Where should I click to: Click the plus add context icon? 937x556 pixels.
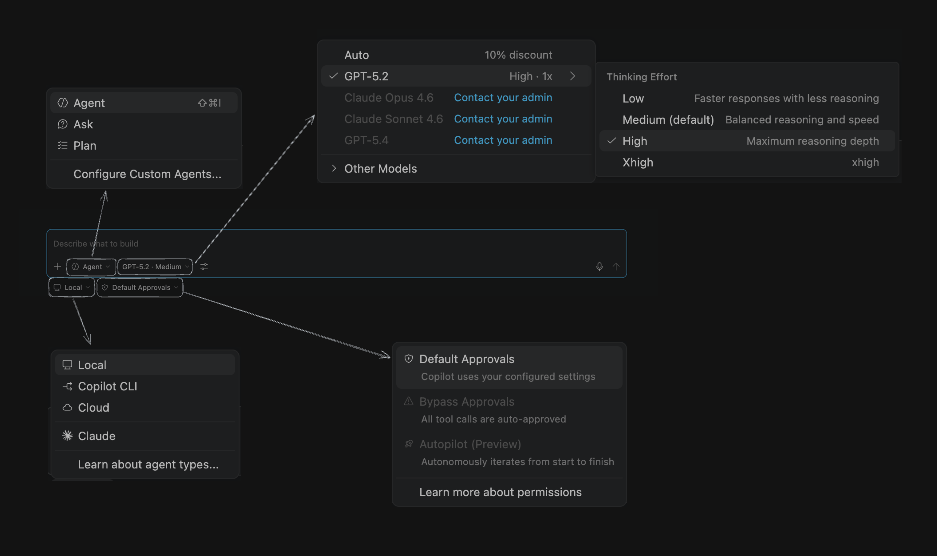57,267
